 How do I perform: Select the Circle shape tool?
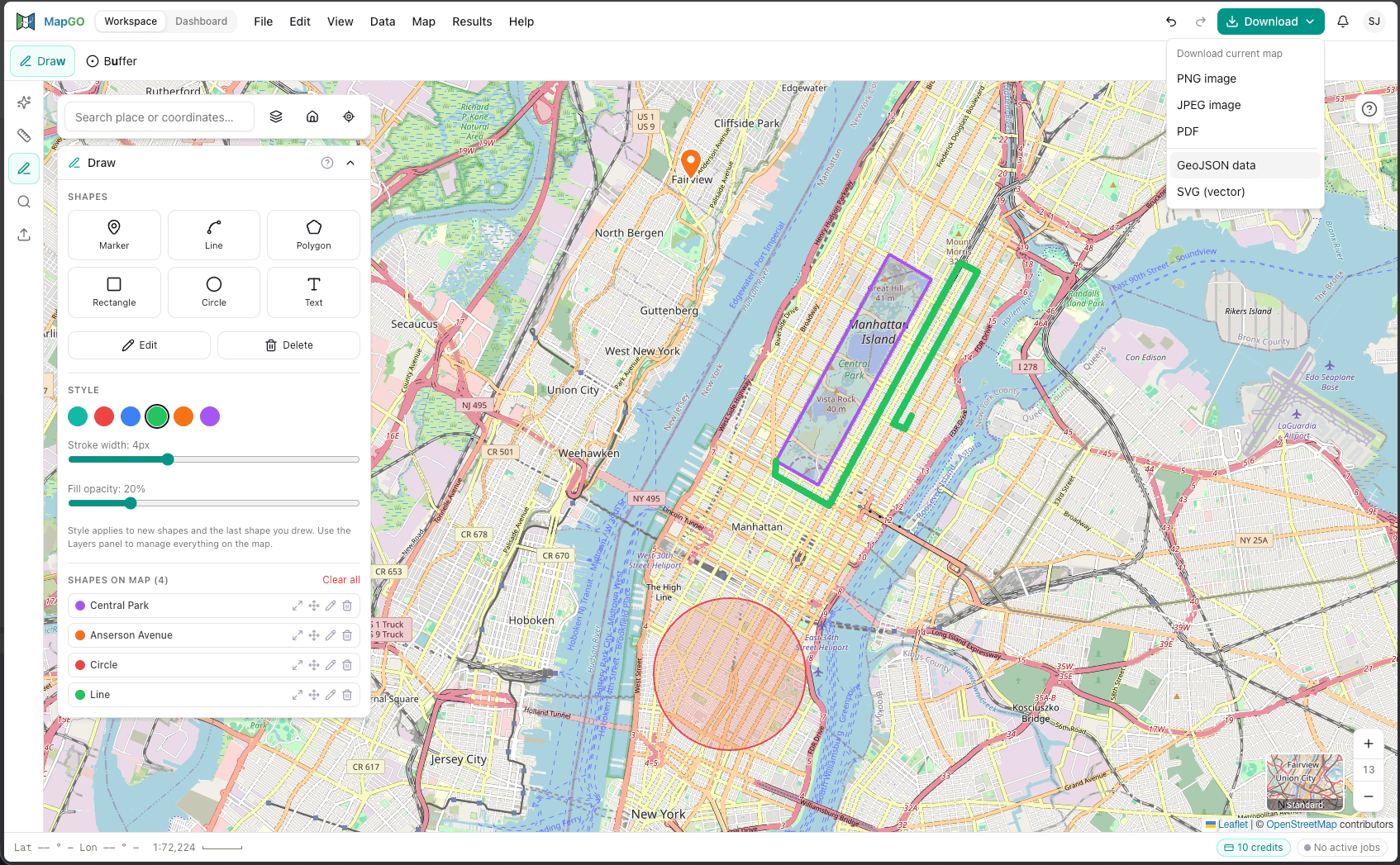[x=214, y=292]
